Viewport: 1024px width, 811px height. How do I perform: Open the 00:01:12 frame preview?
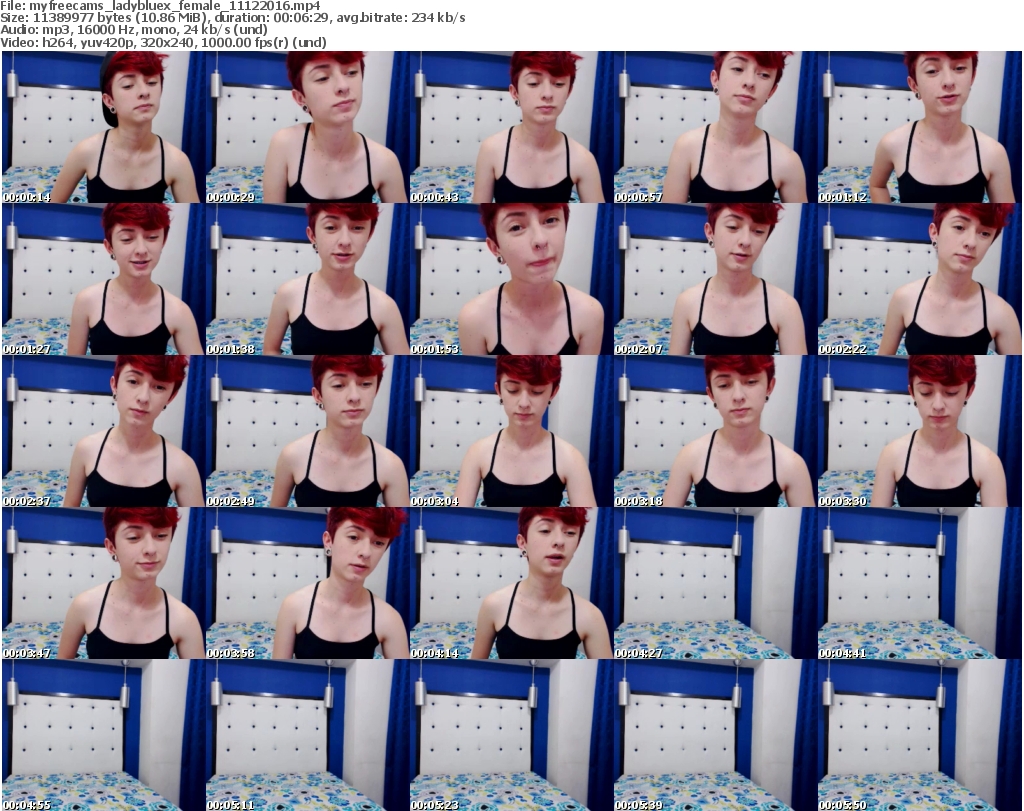920,127
